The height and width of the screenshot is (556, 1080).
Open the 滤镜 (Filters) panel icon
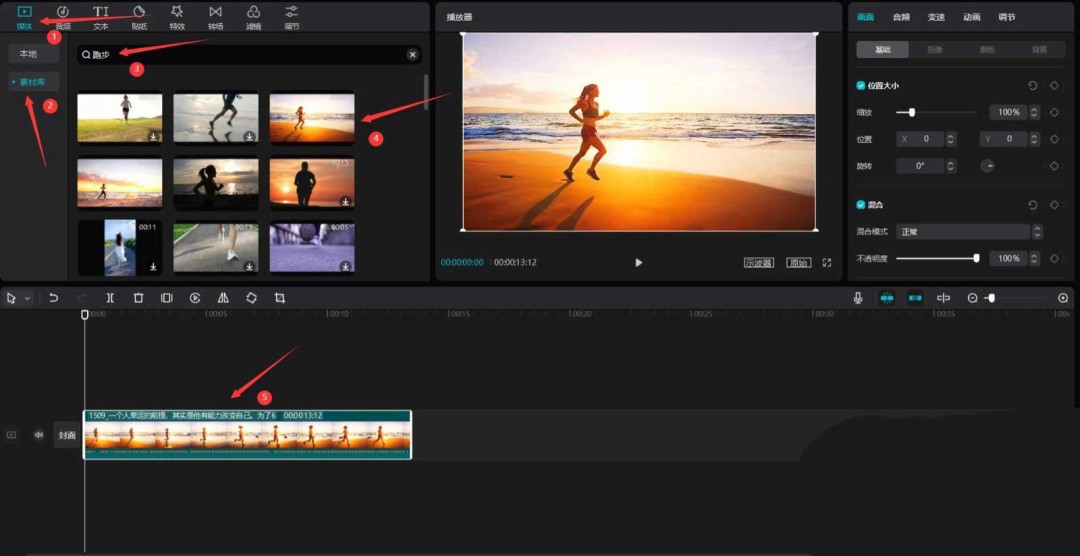click(x=253, y=16)
